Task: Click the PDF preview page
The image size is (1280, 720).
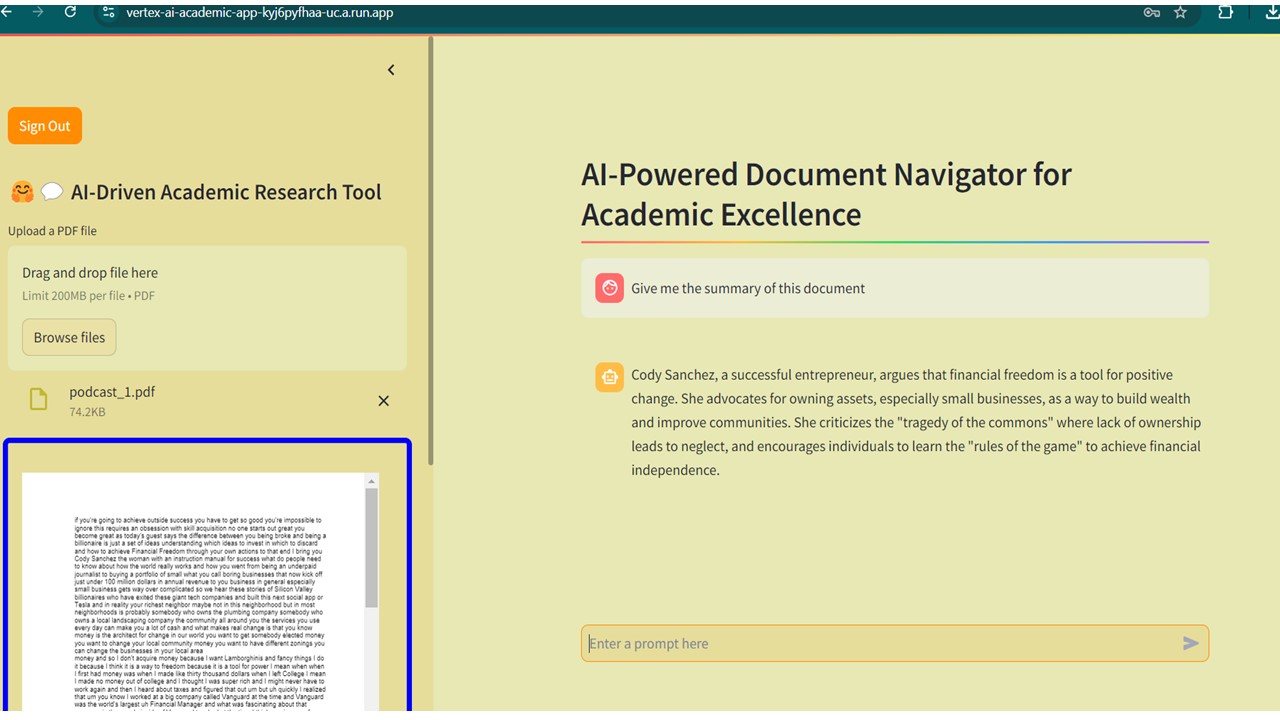Action: tap(194, 592)
